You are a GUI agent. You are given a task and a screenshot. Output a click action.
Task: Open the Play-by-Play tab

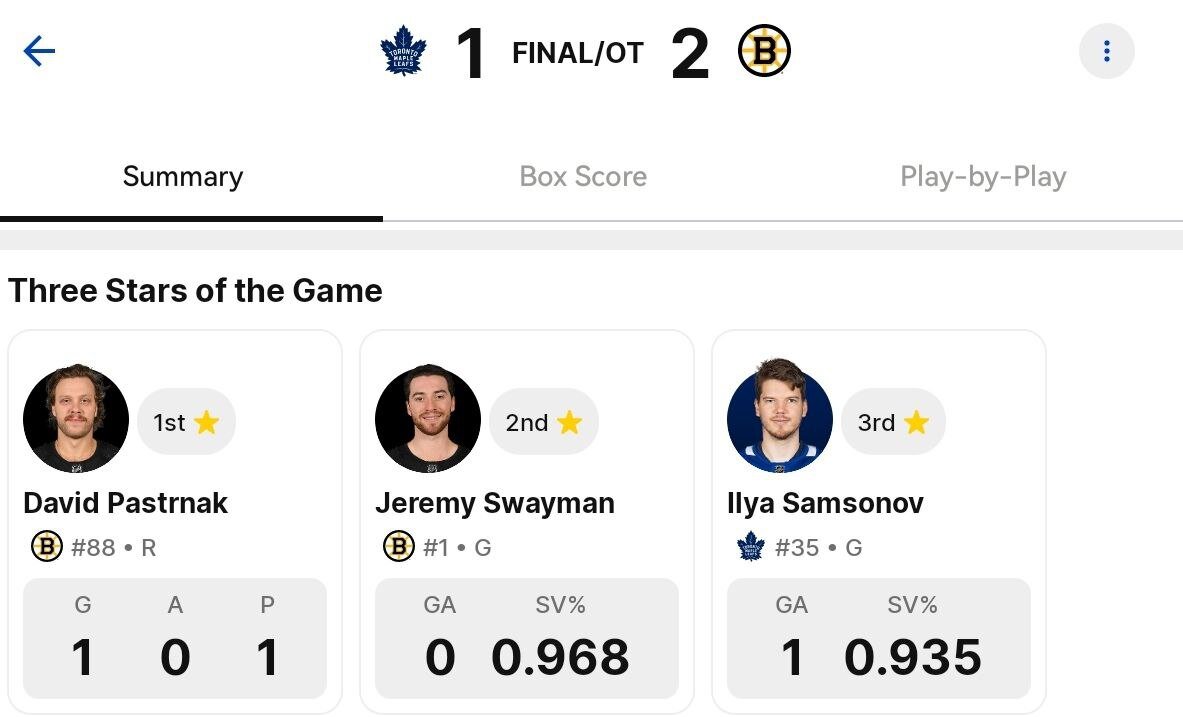pos(983,177)
